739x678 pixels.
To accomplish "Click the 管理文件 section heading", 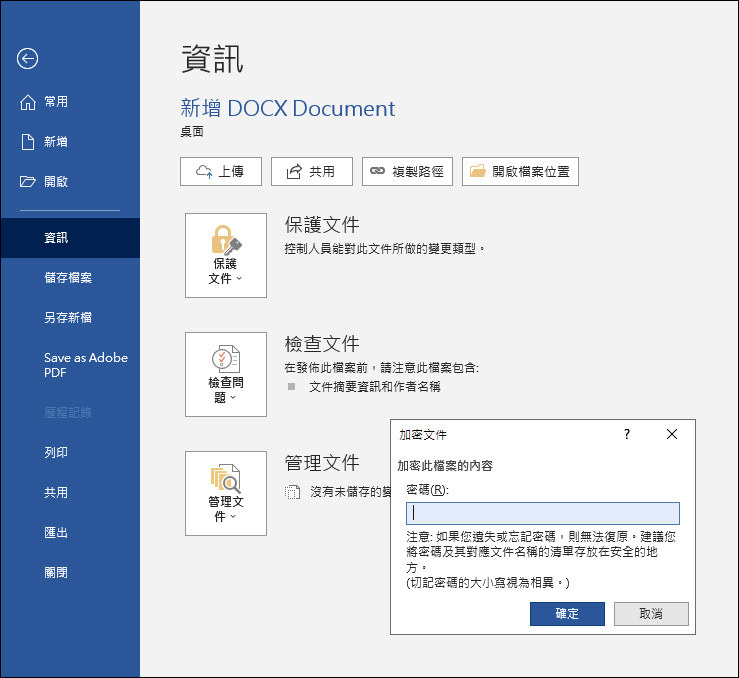I will pyautogui.click(x=322, y=463).
